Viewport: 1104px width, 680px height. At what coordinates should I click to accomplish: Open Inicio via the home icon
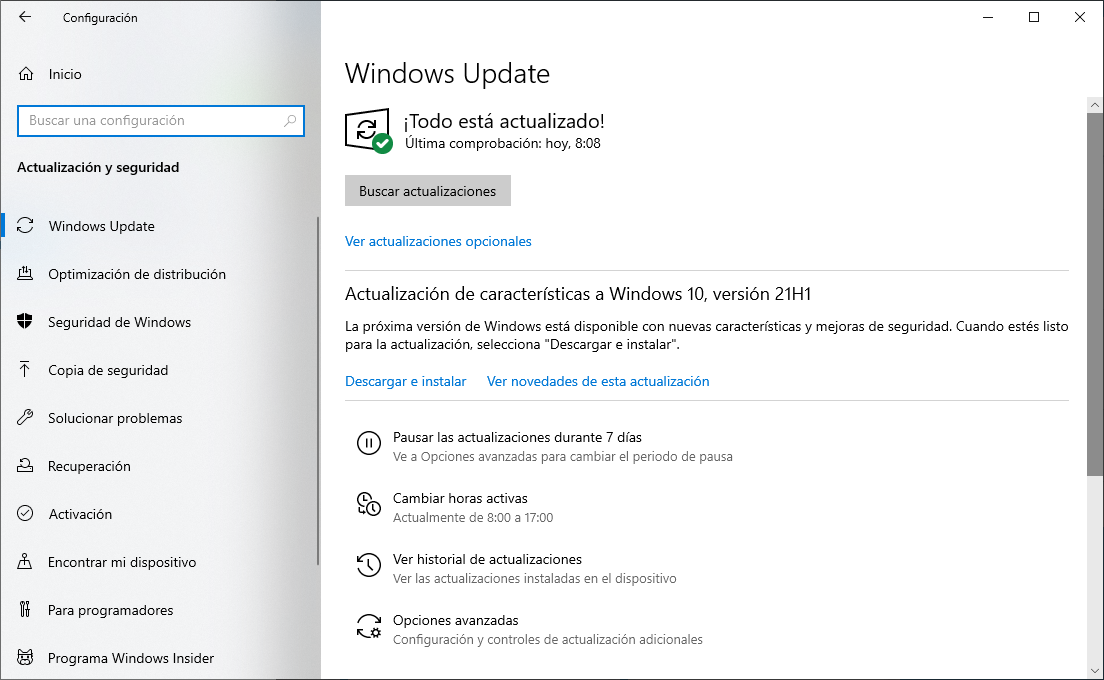click(26, 74)
